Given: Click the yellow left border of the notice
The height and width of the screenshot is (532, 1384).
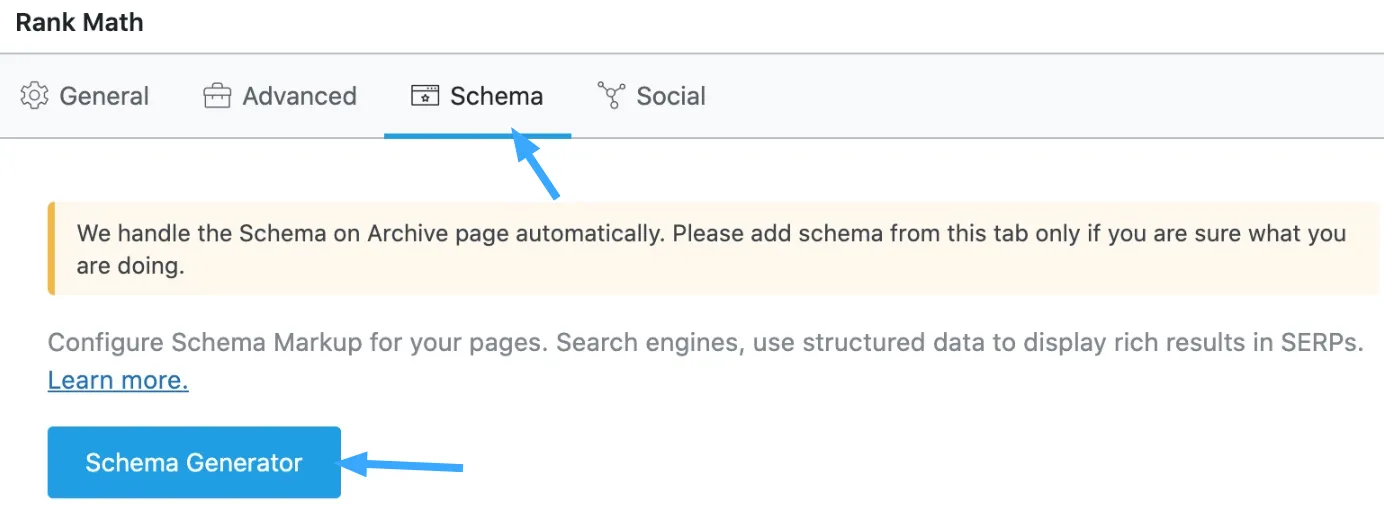Looking at the screenshot, I should point(51,248).
